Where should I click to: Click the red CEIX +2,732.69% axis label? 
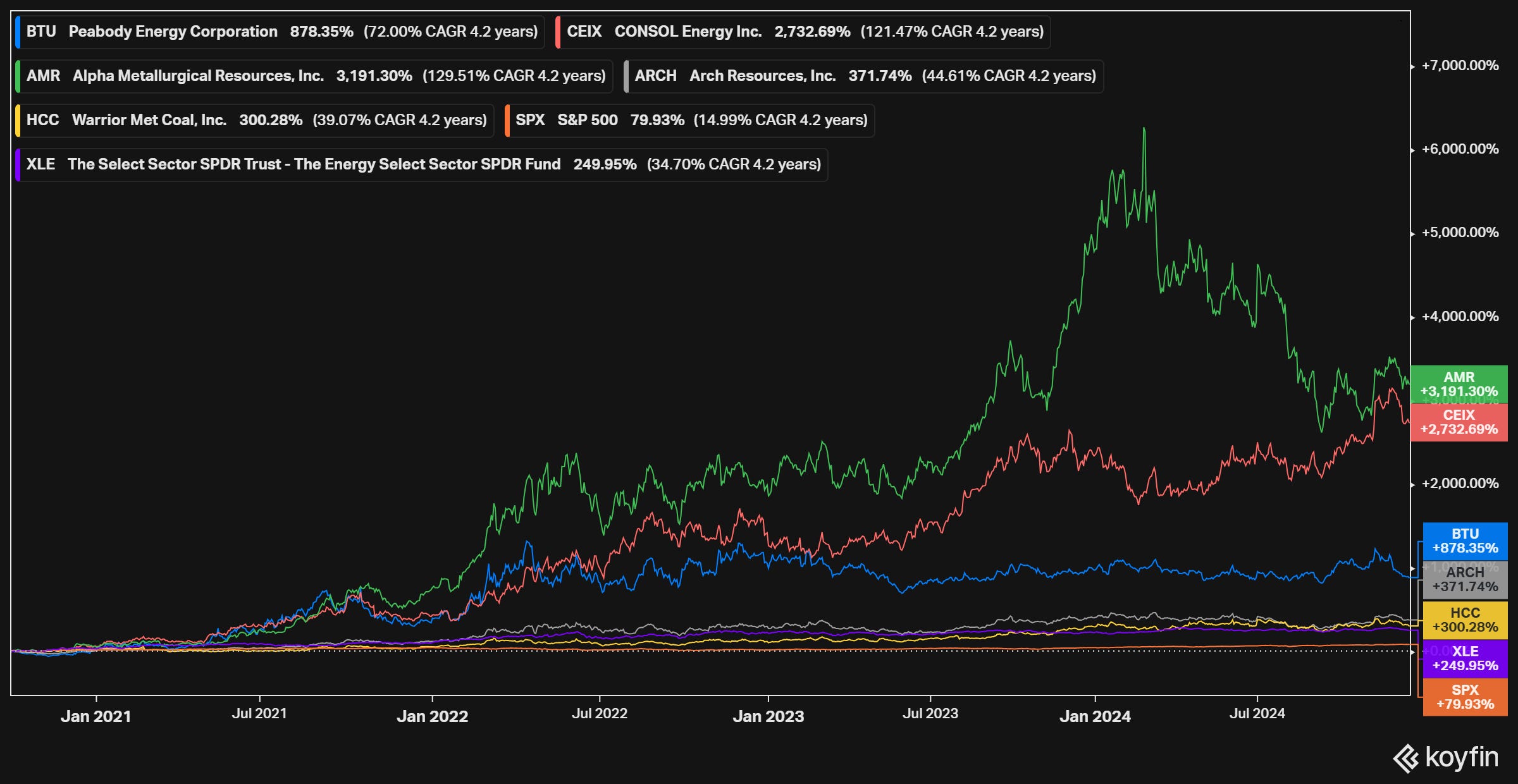(x=1459, y=422)
